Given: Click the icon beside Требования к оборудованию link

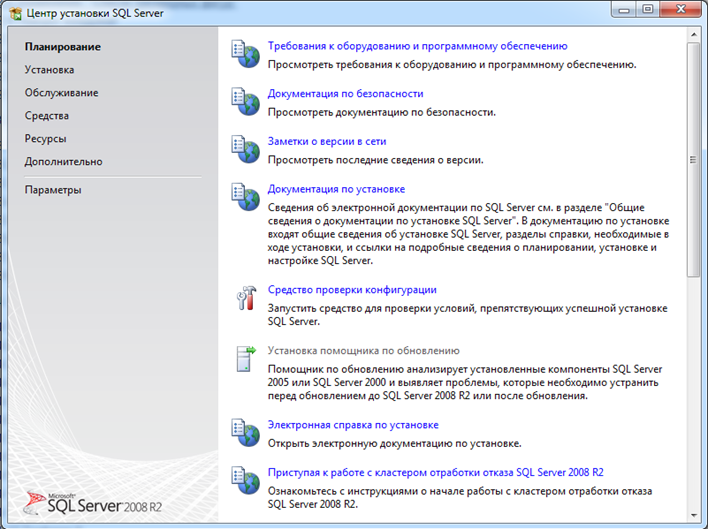Looking at the screenshot, I should [245, 54].
